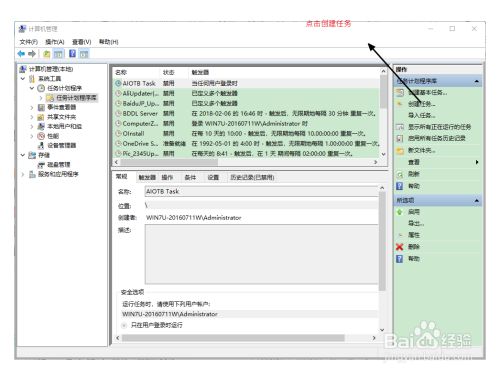This screenshot has width=500, height=374.
Task: Open the 操作(A) menu
Action: tap(54, 42)
